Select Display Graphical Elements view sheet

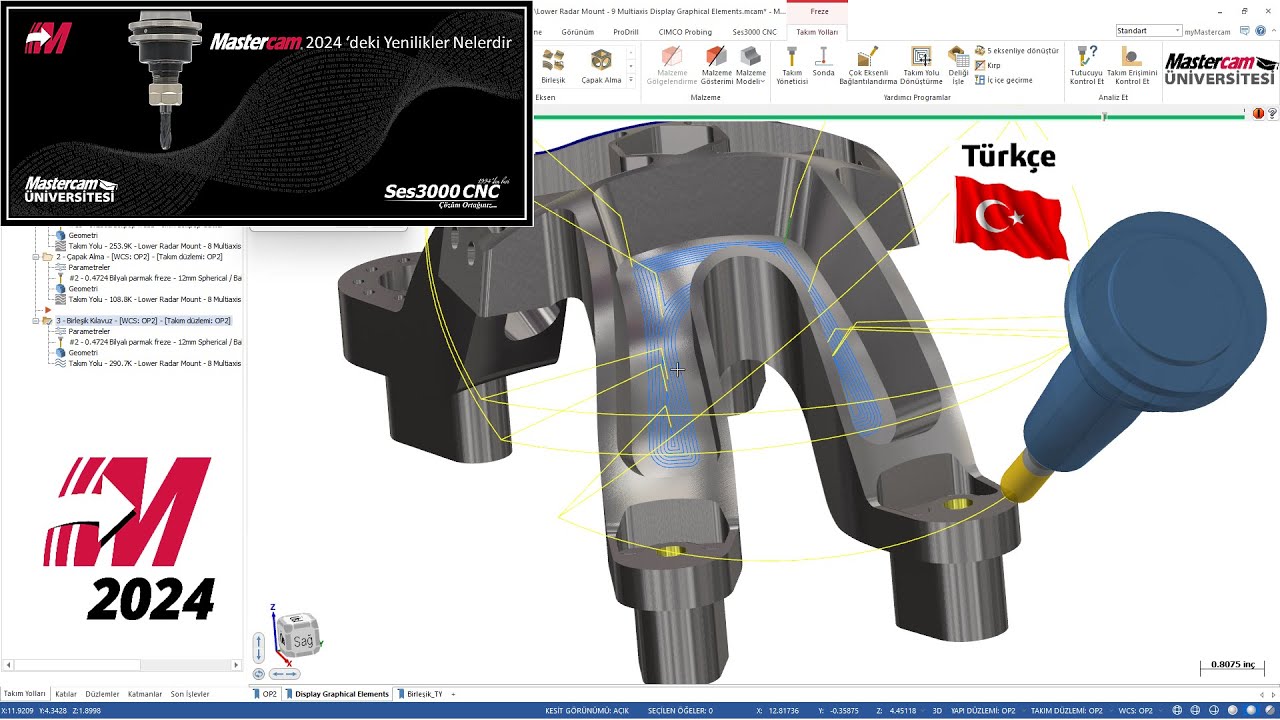point(338,694)
